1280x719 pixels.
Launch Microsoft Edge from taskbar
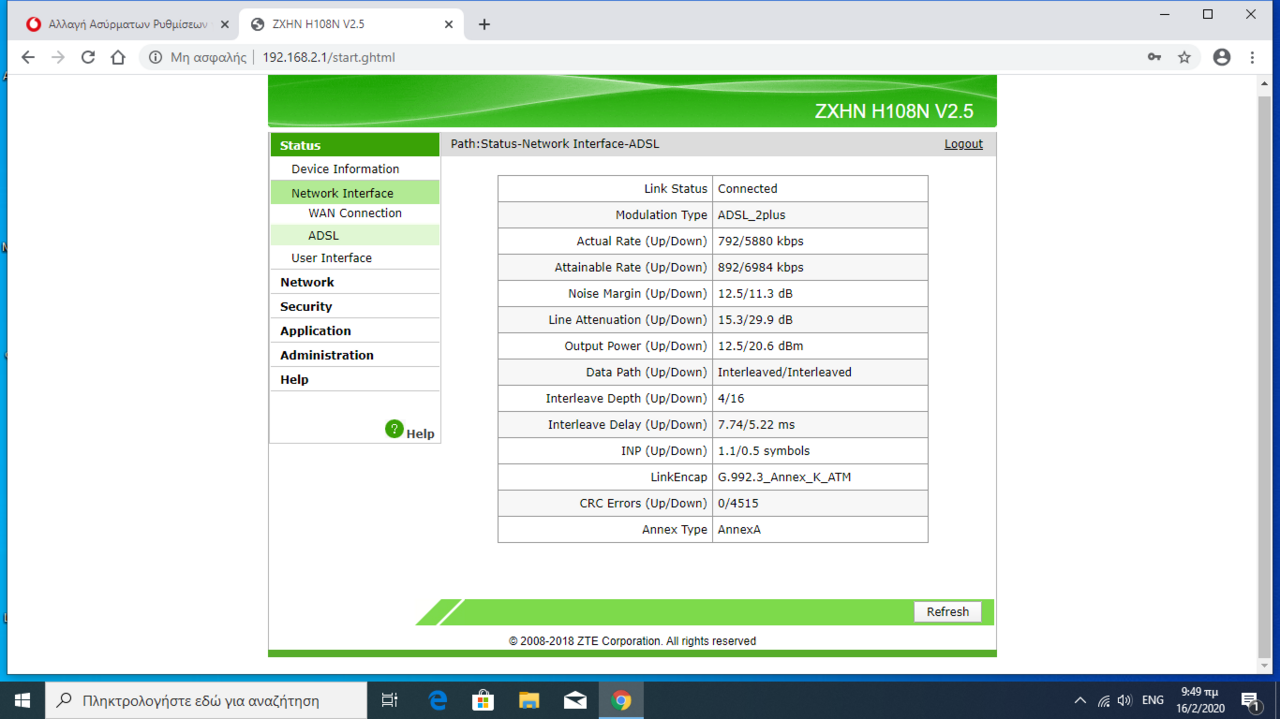pos(438,700)
